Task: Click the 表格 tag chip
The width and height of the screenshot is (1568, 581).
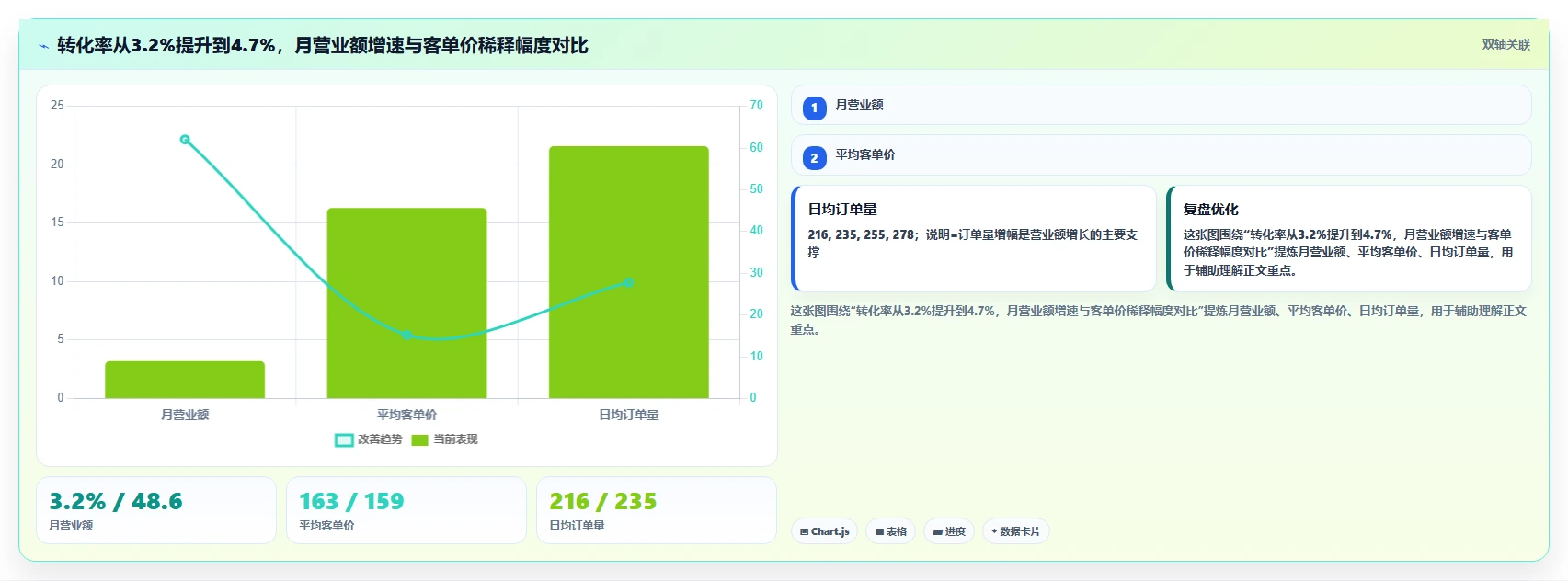Action: click(x=890, y=531)
